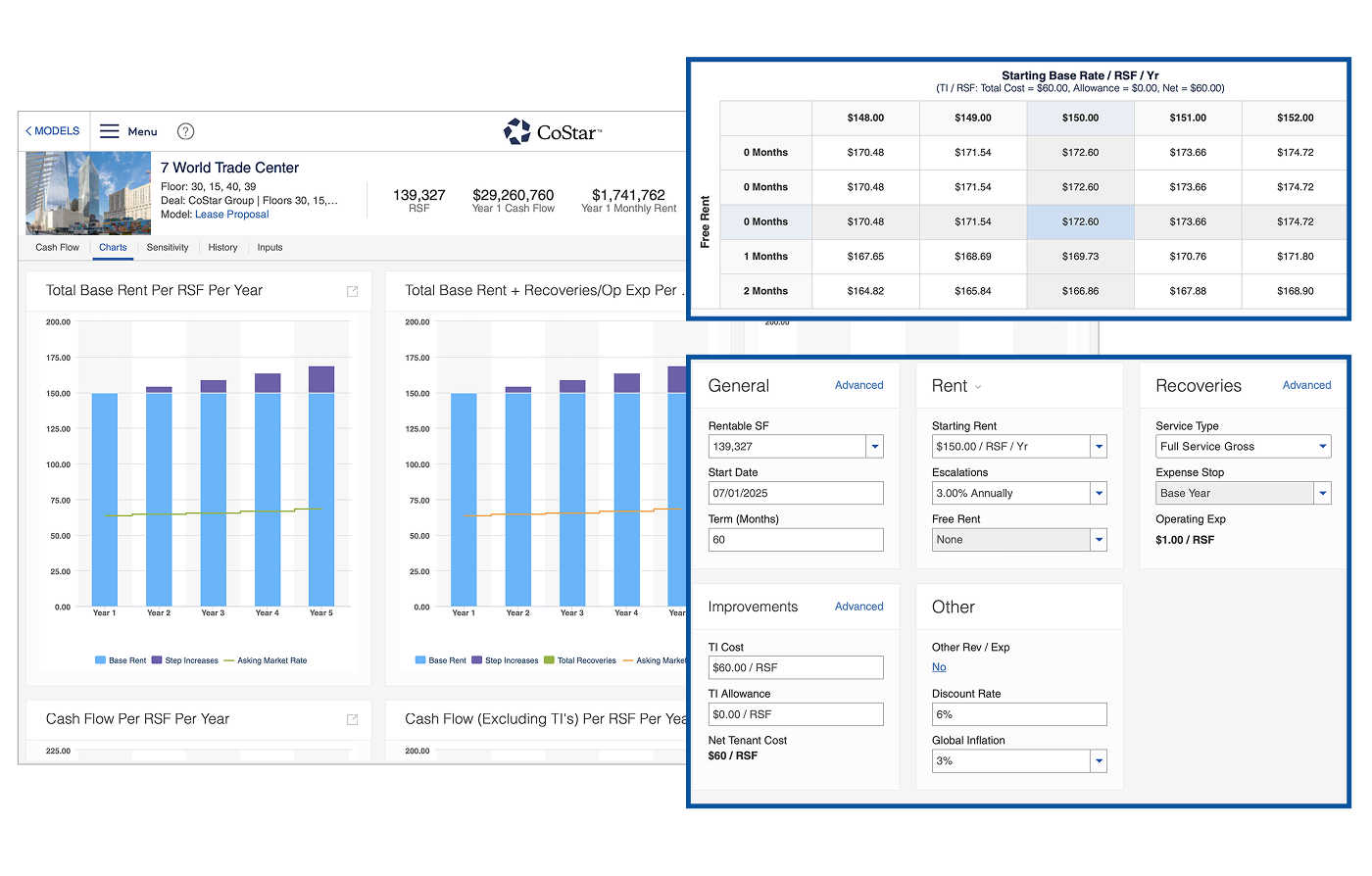
Task: Expand Total Base Rent chart popout icon
Action: 353,291
